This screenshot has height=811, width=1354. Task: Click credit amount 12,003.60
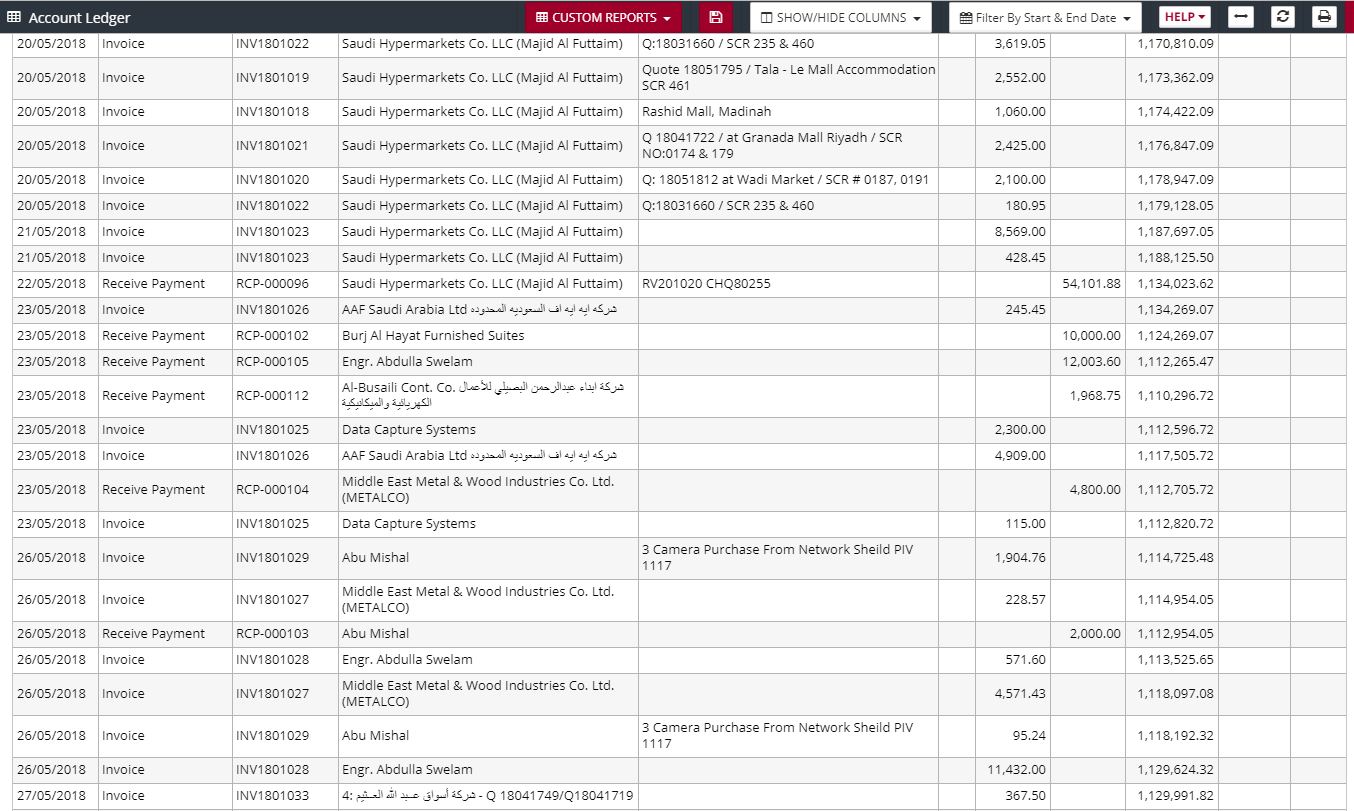tap(1091, 362)
